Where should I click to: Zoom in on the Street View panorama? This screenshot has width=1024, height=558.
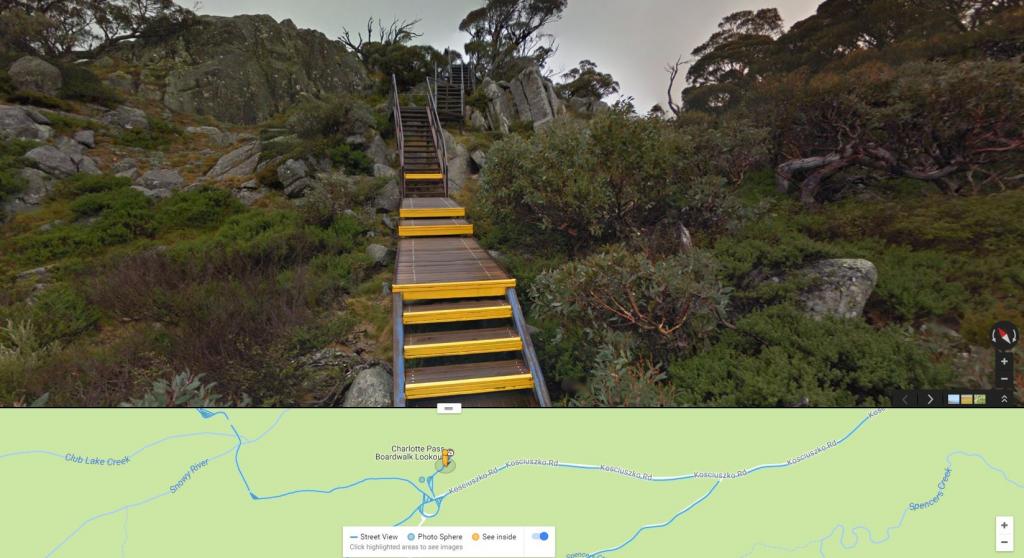coord(1004,361)
